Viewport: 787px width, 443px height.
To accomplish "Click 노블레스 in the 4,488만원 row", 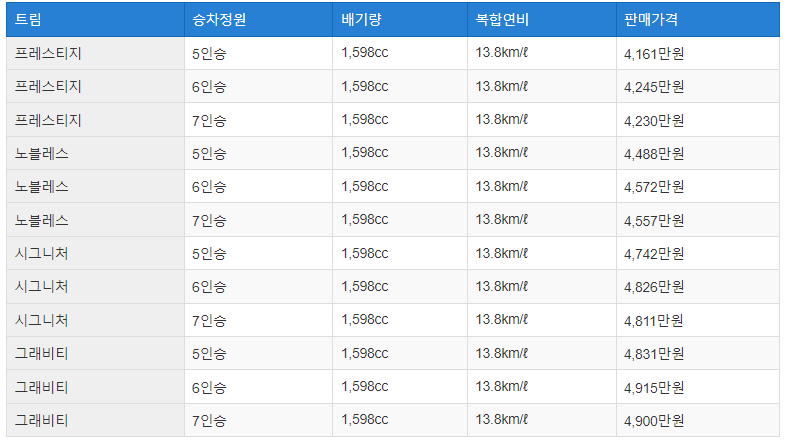I will (x=41, y=153).
